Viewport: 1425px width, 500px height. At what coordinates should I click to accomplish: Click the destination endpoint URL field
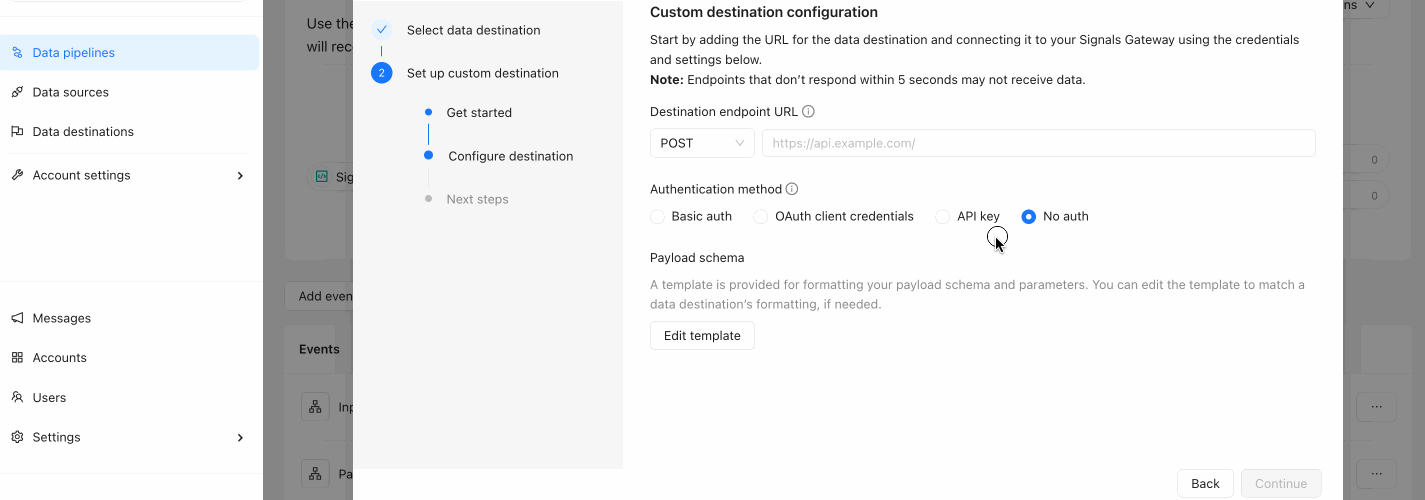point(1038,143)
